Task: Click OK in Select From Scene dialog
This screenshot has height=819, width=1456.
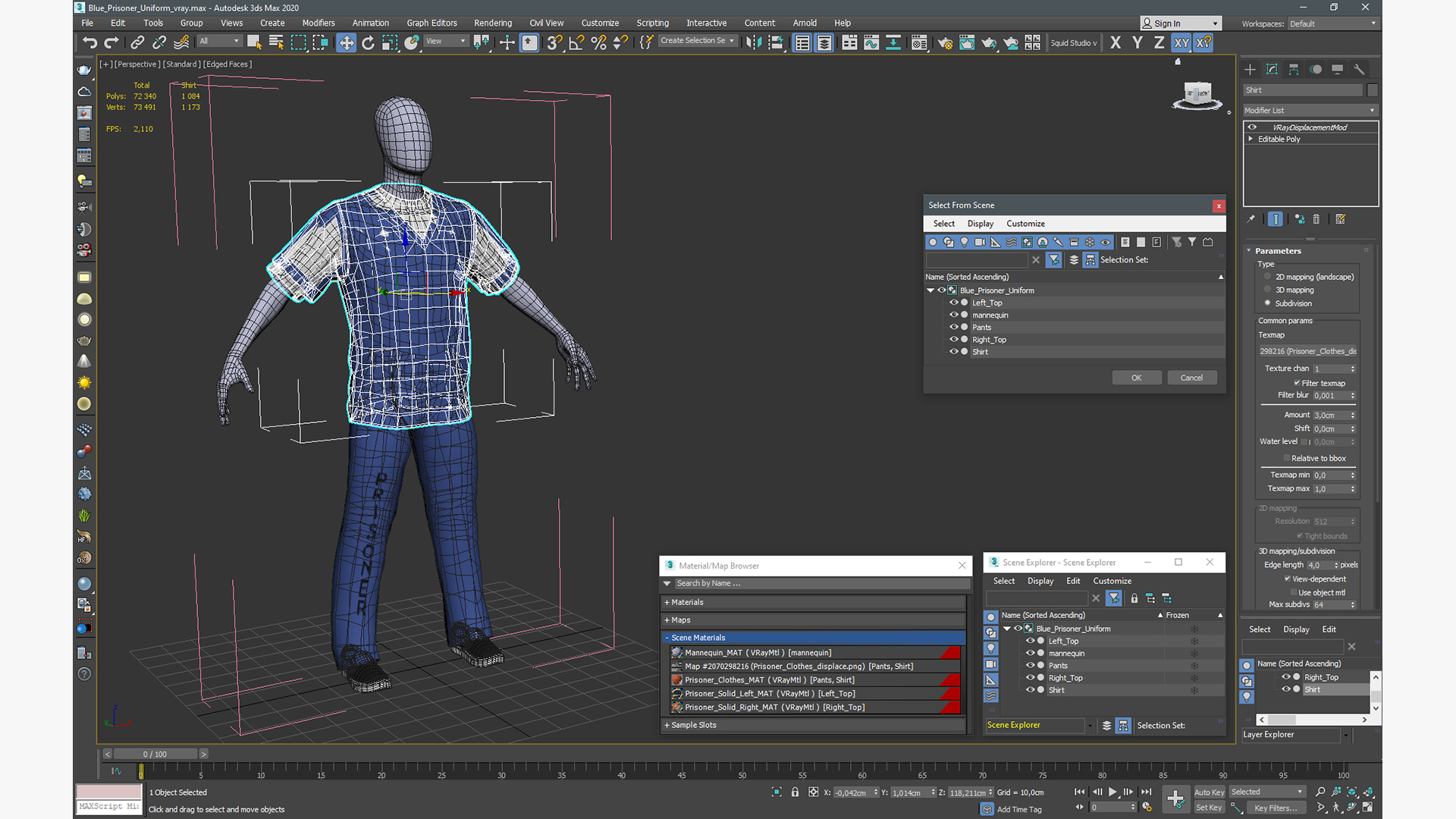Action: pos(1137,378)
